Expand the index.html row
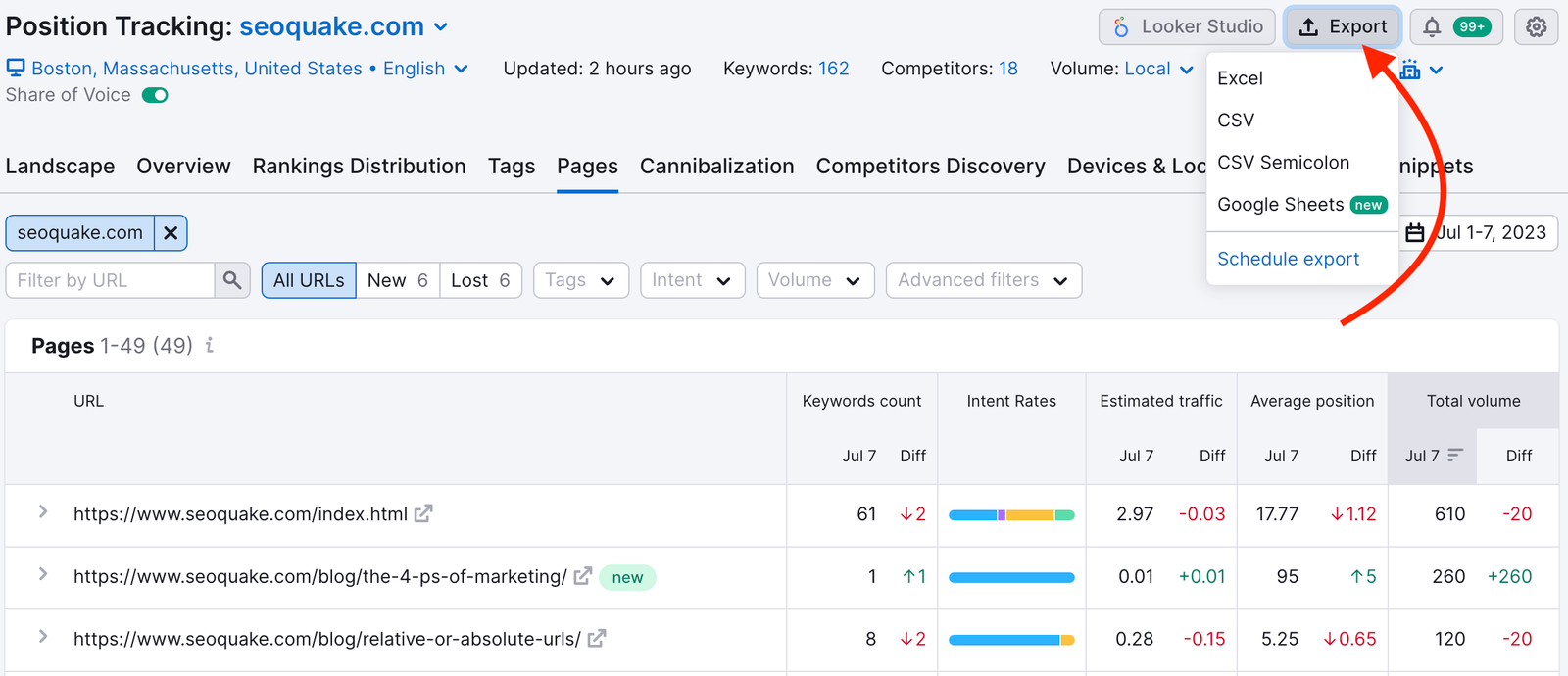 point(43,512)
